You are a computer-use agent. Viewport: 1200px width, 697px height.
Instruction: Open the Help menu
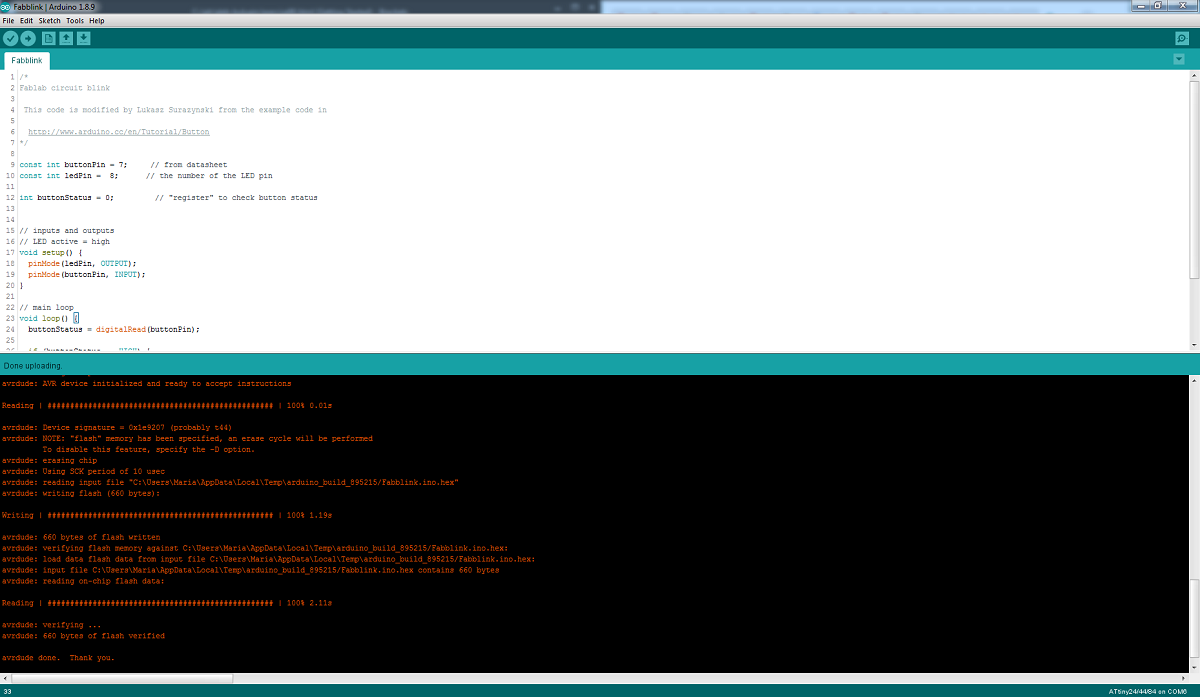(x=96, y=20)
